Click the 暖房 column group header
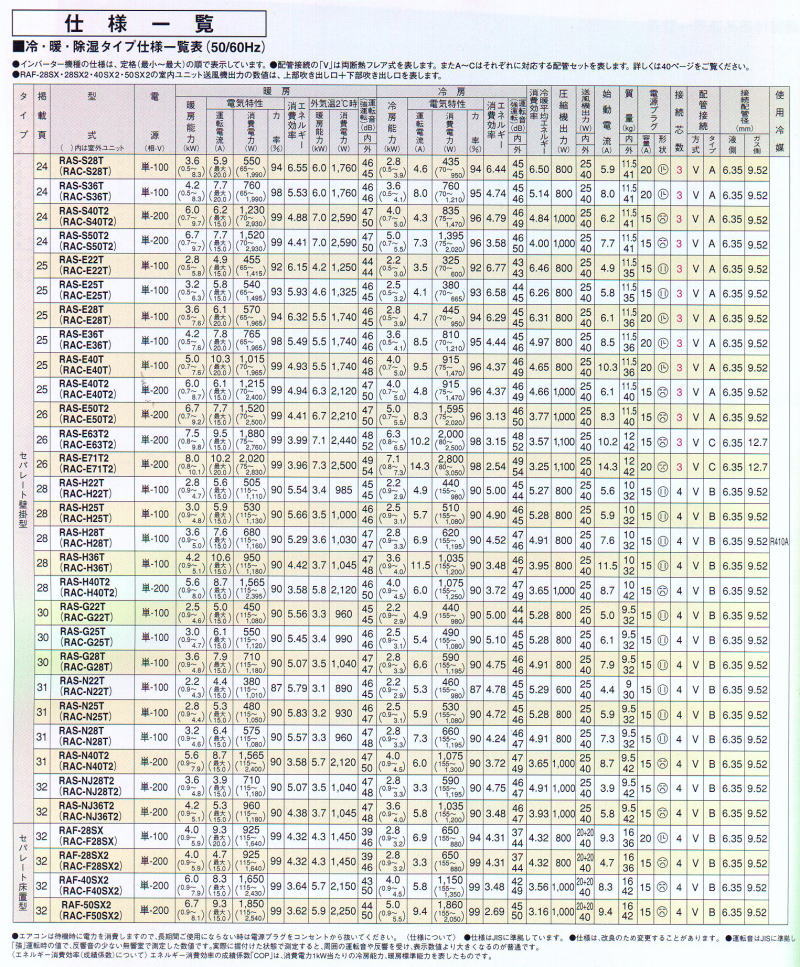The width and height of the screenshot is (800, 967). click(x=276, y=91)
